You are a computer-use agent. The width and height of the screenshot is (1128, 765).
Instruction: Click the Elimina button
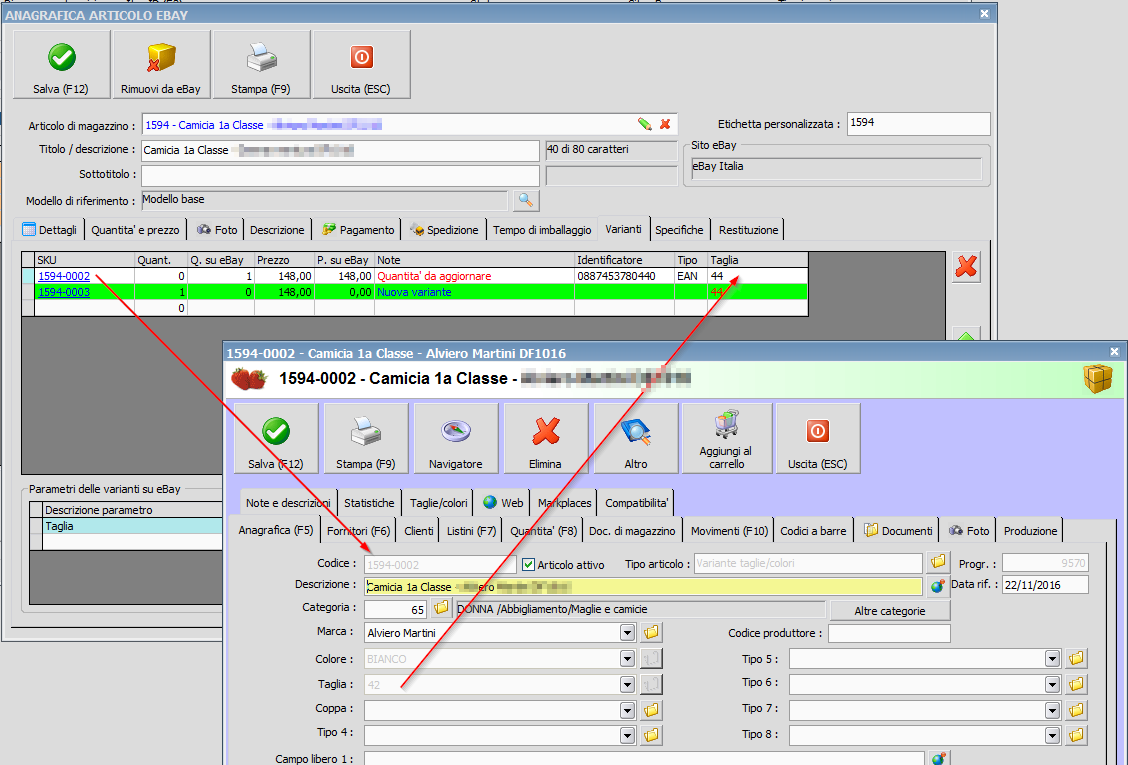click(x=545, y=438)
